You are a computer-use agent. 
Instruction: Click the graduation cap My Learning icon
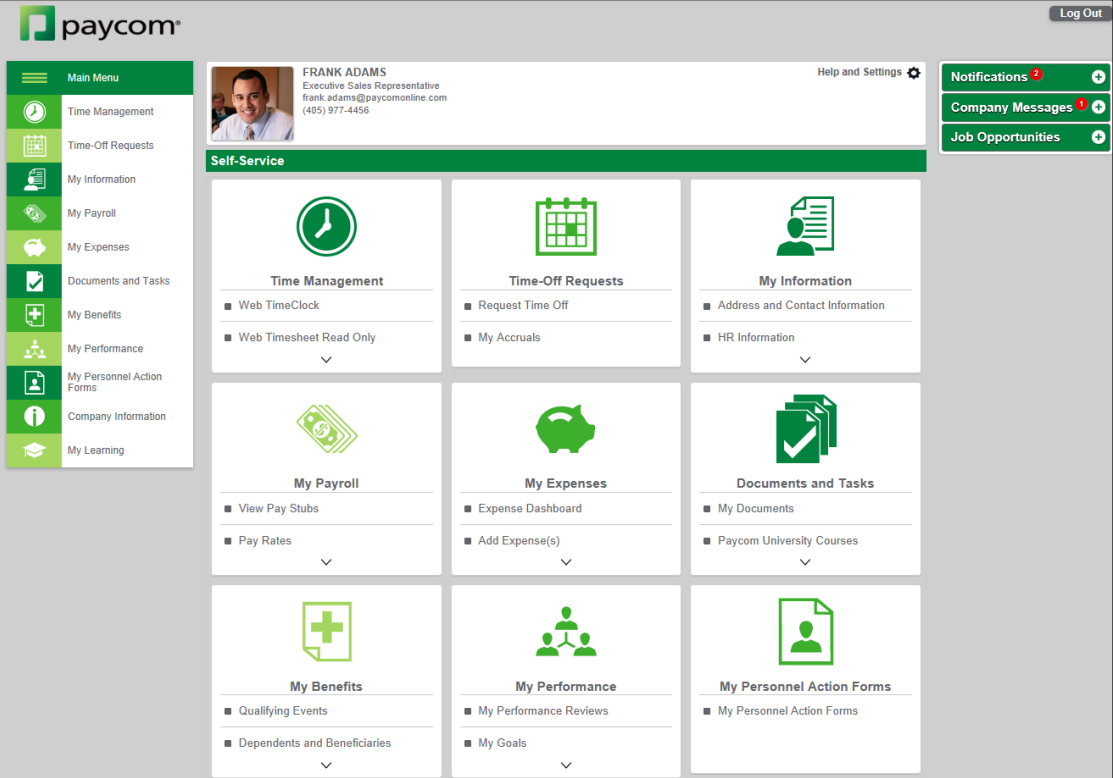coord(34,451)
